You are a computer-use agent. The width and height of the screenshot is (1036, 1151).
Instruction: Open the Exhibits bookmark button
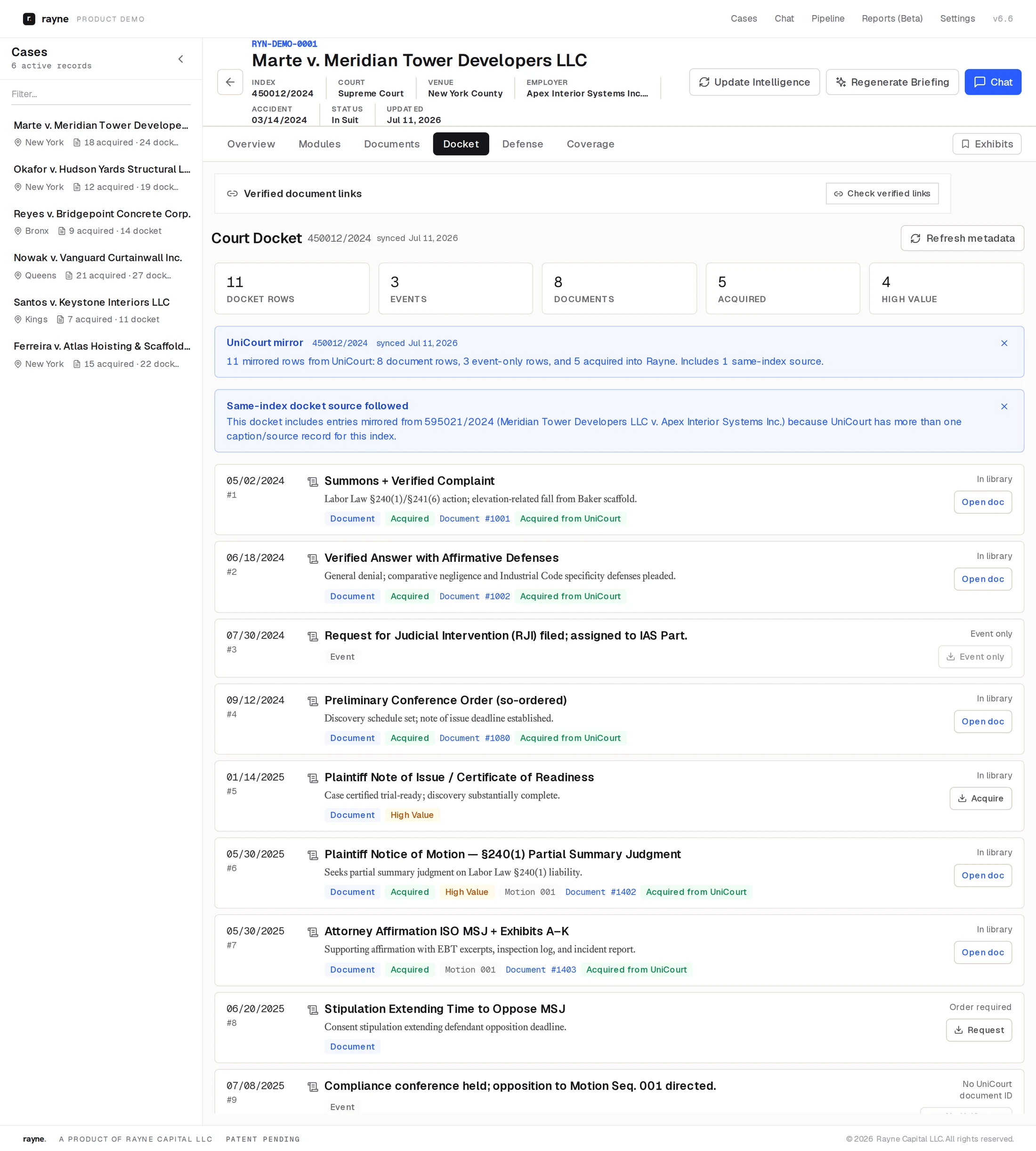tap(987, 144)
